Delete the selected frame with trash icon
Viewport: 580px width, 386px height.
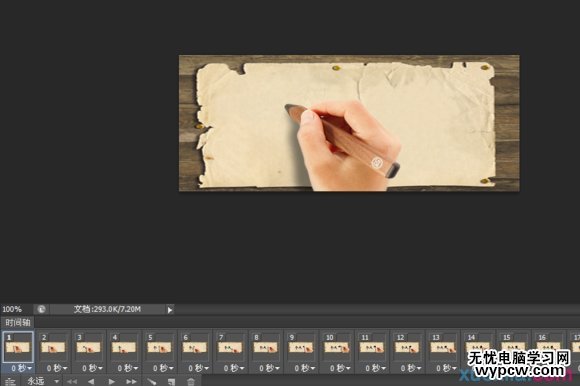[190, 382]
